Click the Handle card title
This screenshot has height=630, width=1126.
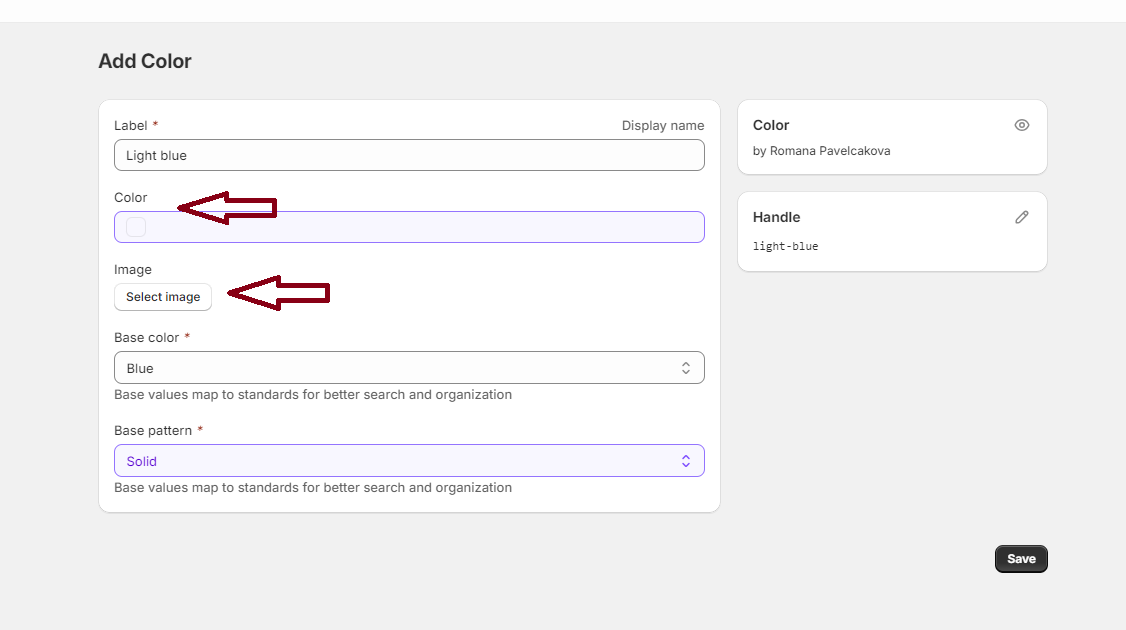click(776, 217)
